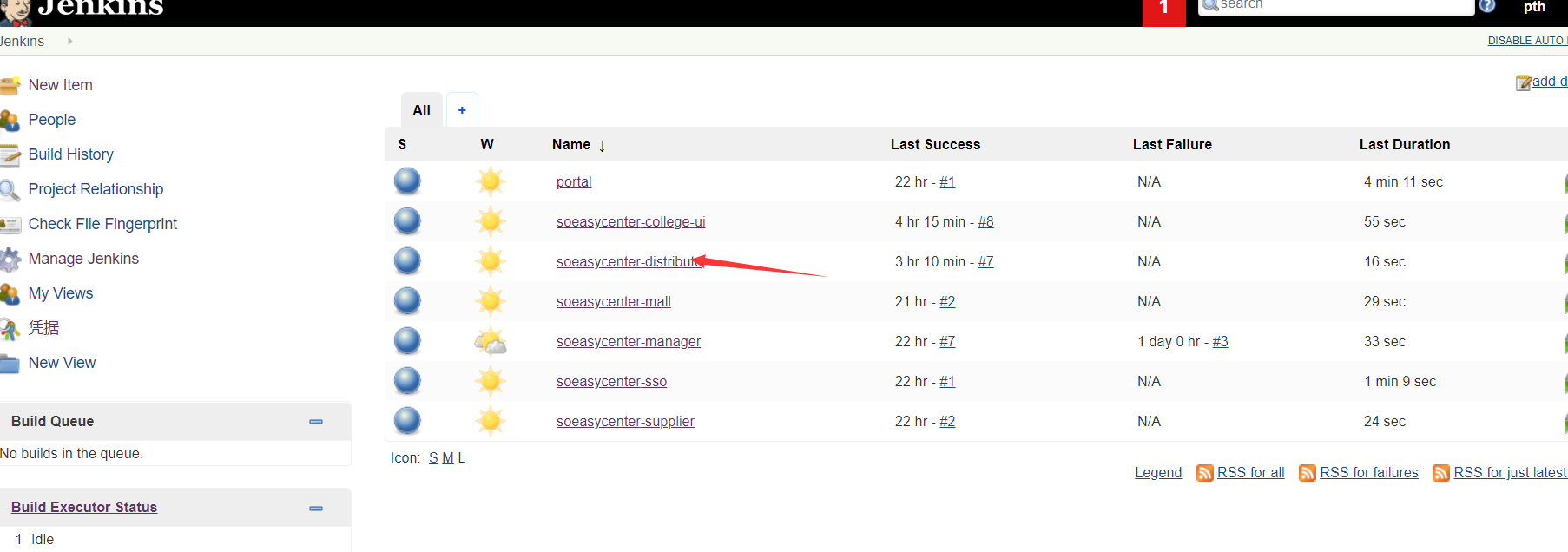The image size is (1568, 552).
Task: Click sunny weather icon for portal
Action: click(491, 181)
